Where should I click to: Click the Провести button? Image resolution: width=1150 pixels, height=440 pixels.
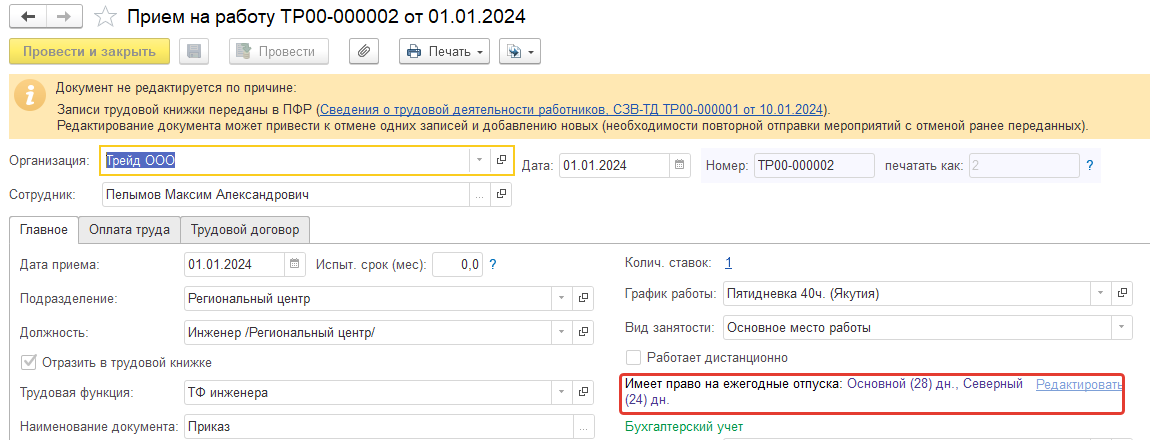pos(279,51)
